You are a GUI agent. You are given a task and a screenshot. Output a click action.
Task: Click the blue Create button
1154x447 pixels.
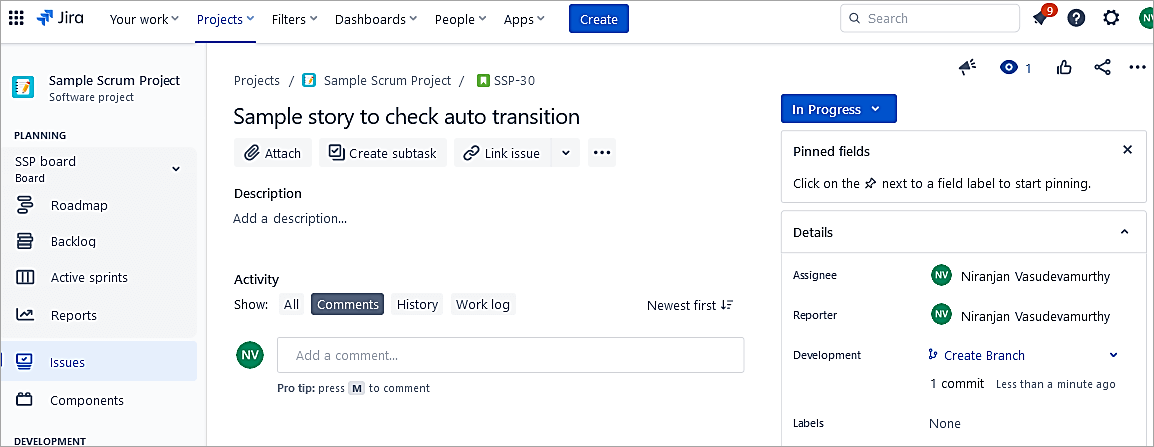click(x=598, y=19)
